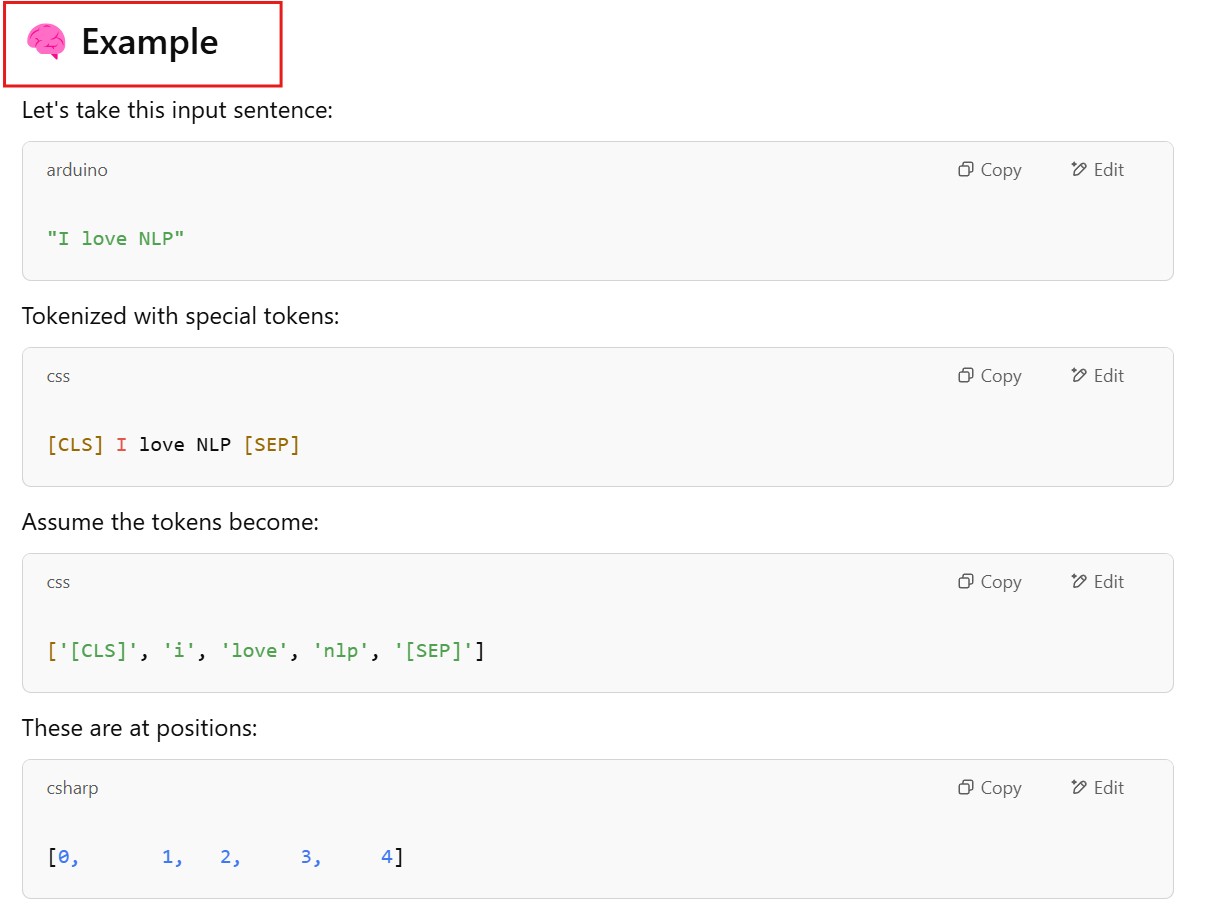Click "These are at positions:" text
1223x912 pixels.
point(140,728)
